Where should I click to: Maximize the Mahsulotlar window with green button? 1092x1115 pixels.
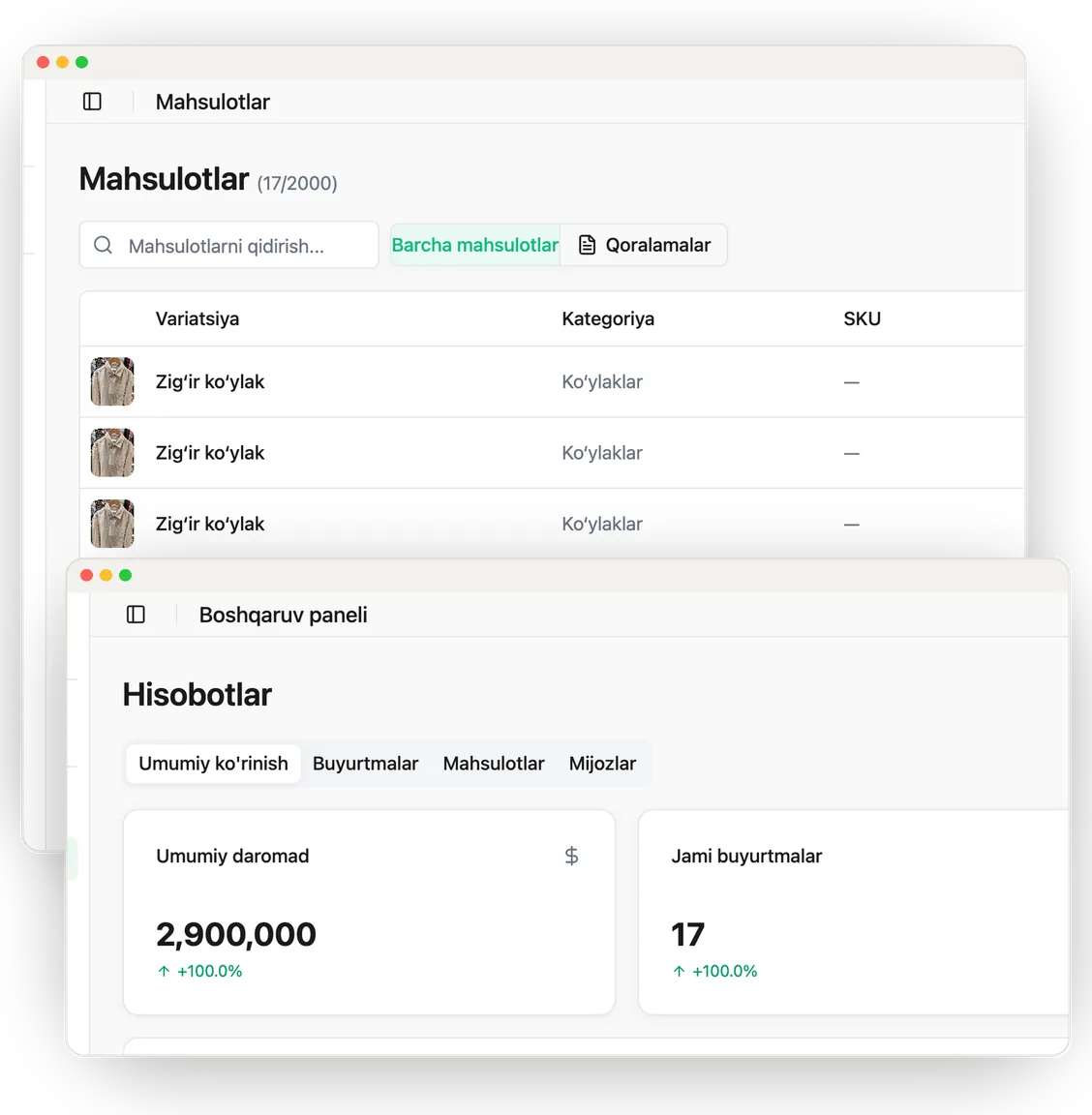[x=82, y=63]
